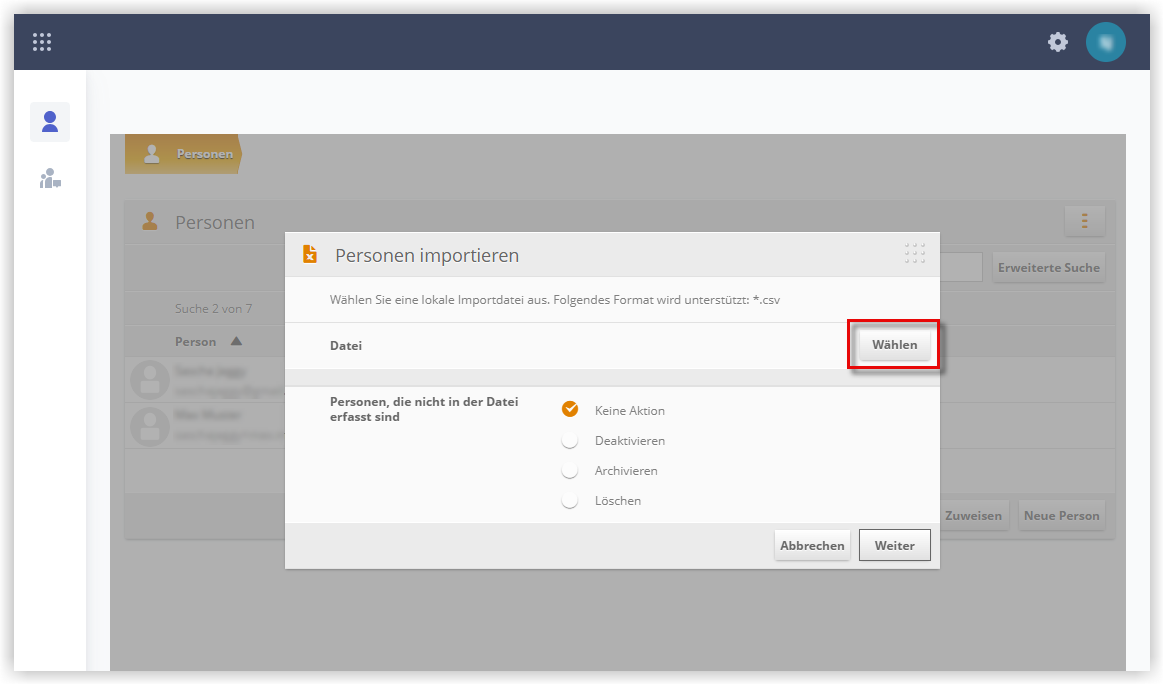Grab the dialog drag handle dots
The height and width of the screenshot is (685, 1164).
(915, 253)
